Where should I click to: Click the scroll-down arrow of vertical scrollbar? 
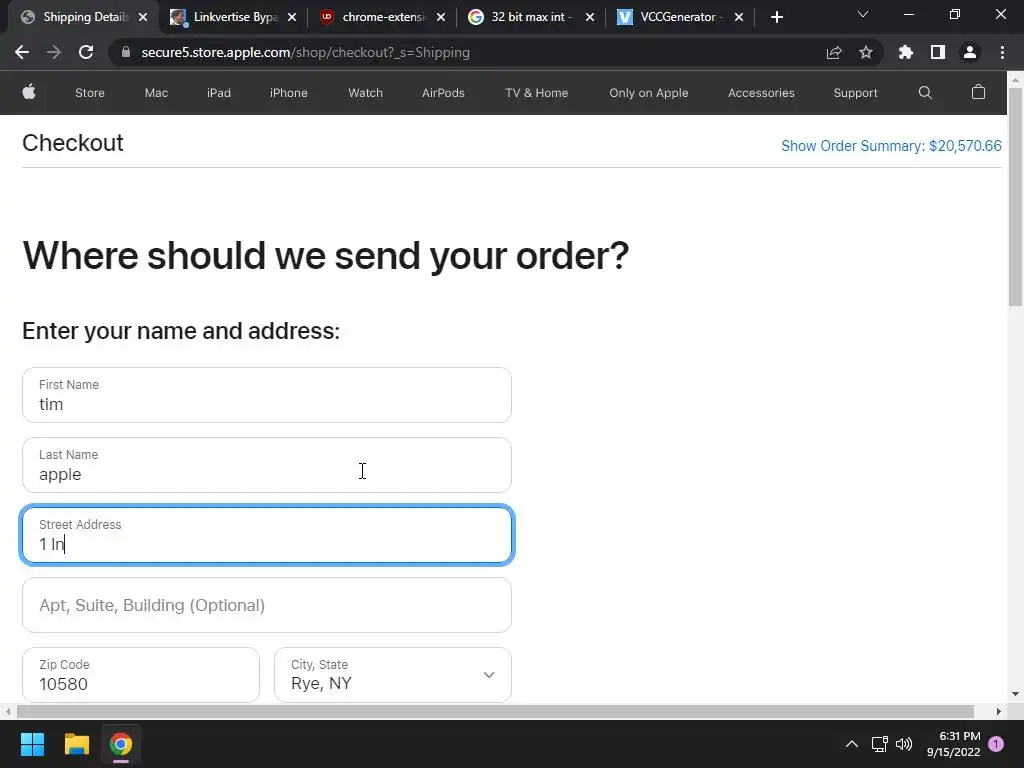[x=1016, y=694]
